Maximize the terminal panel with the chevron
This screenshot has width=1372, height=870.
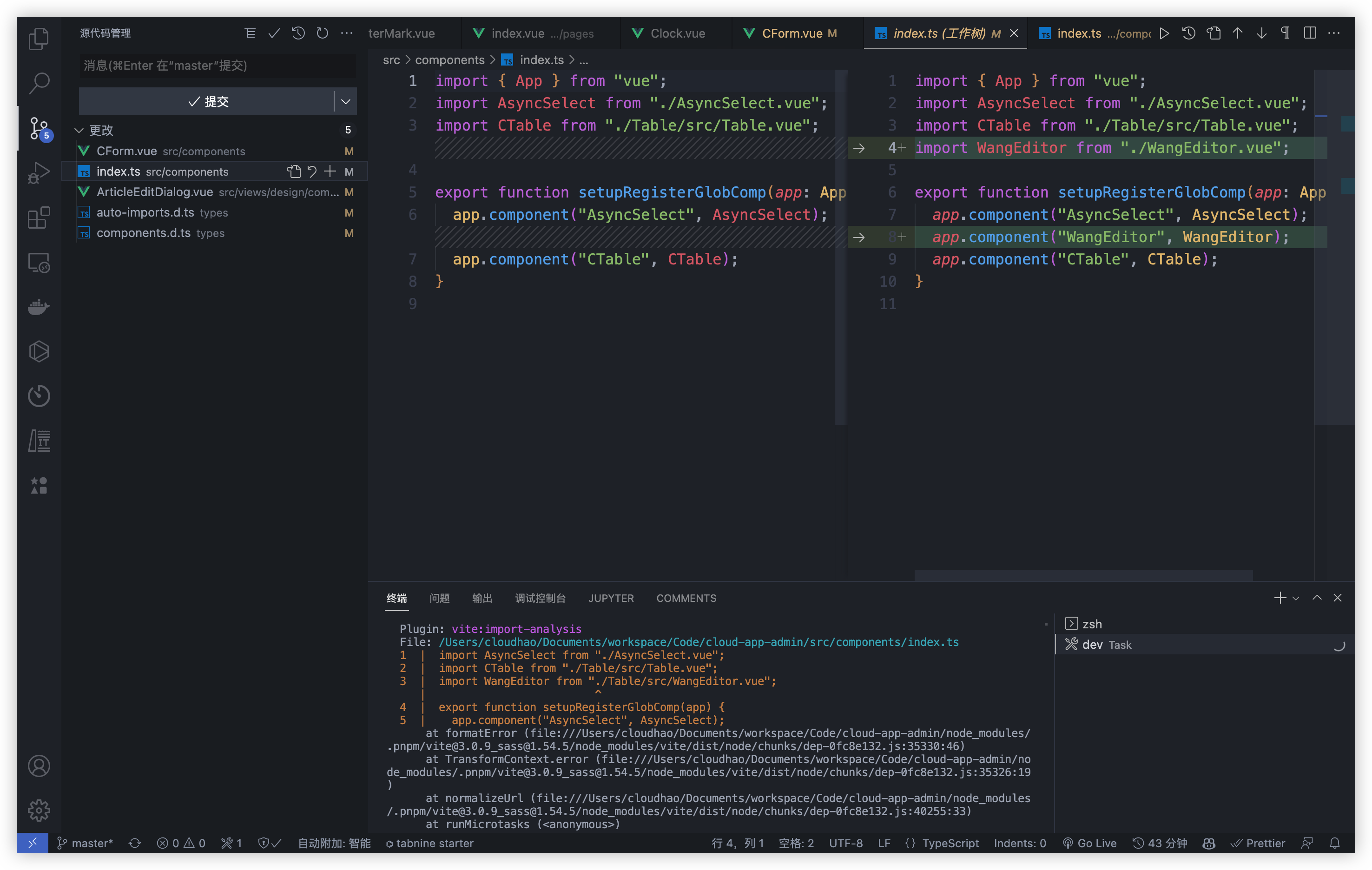click(x=1317, y=598)
